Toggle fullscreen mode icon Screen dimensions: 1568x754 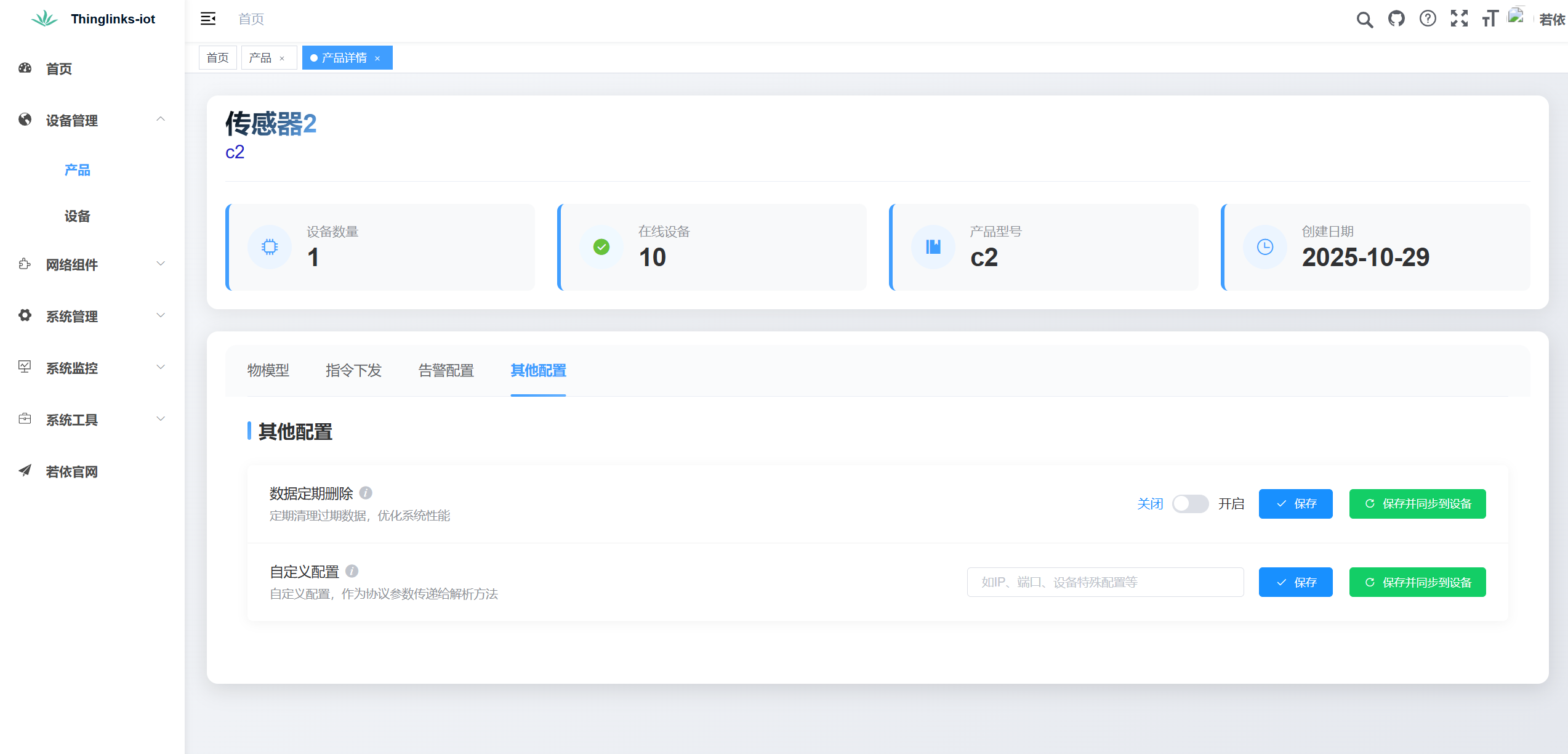click(x=1459, y=19)
